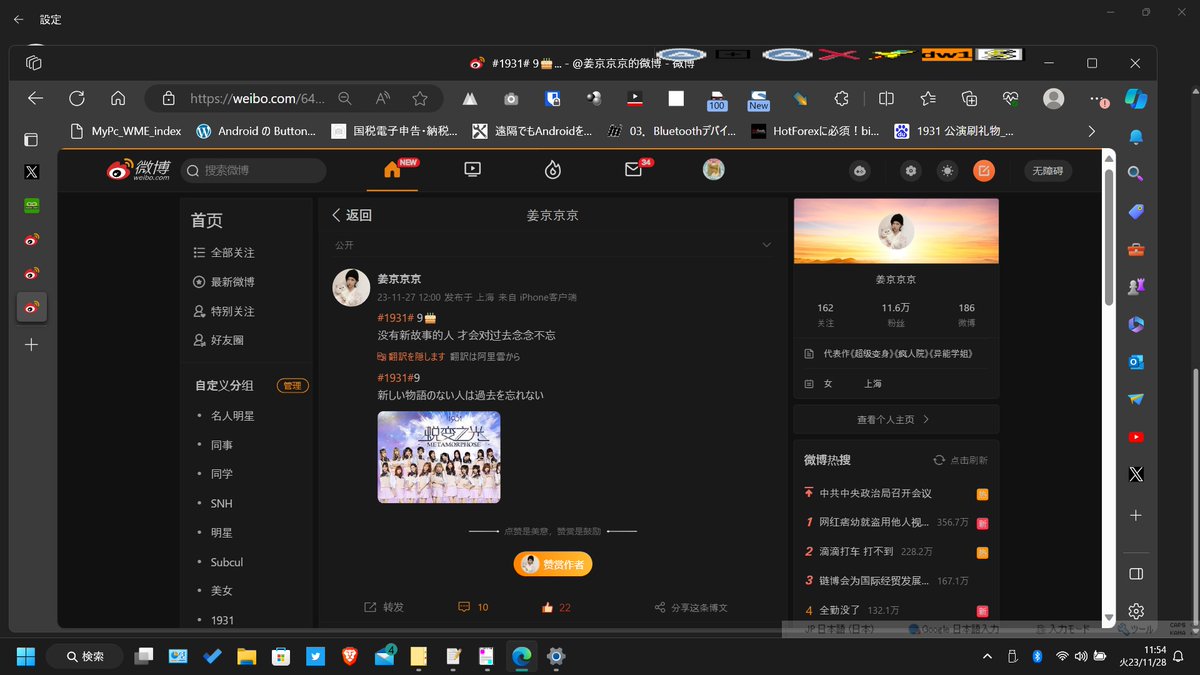Click the Edge browser back arrow
The width and height of the screenshot is (1200, 675).
[36, 98]
